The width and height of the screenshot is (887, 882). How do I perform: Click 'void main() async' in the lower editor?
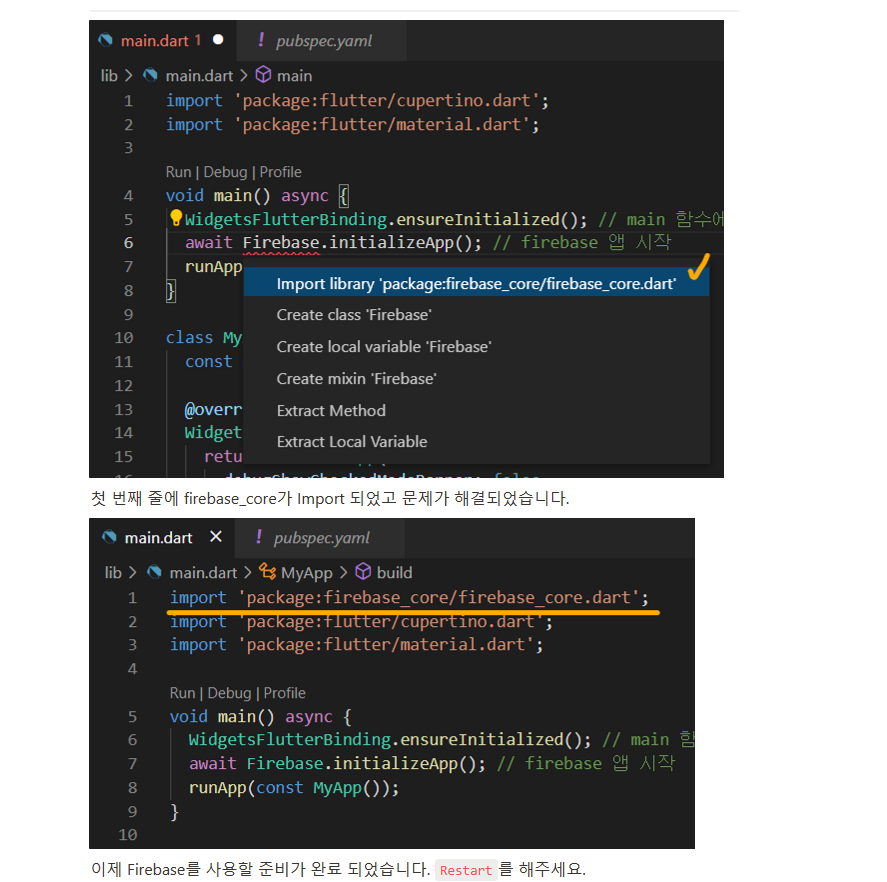(251, 716)
